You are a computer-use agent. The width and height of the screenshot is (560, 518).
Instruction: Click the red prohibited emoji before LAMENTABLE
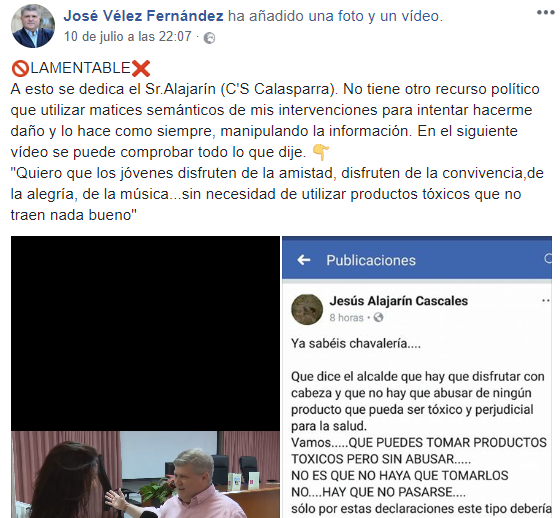pyautogui.click(x=20, y=69)
